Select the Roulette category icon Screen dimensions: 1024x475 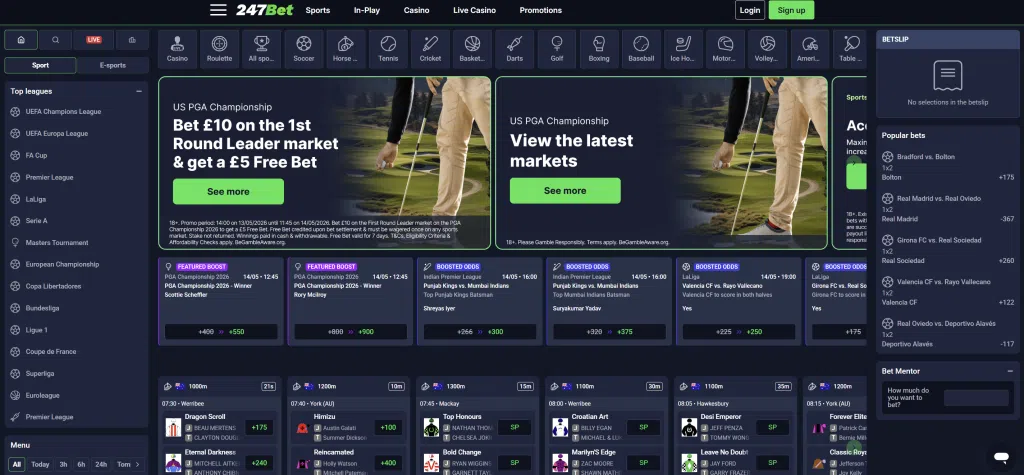[x=219, y=49]
